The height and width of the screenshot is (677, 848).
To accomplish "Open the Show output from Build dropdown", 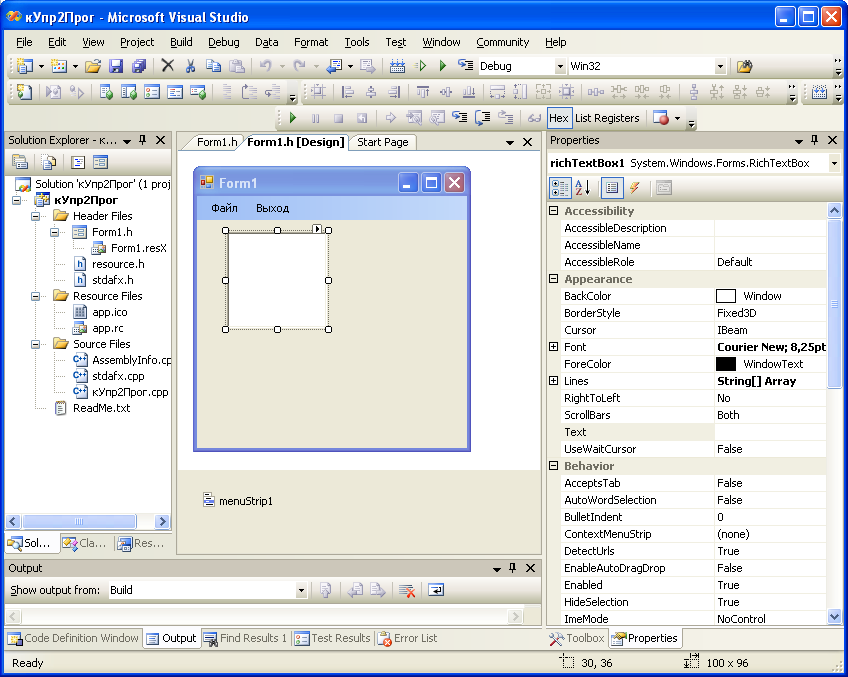I will tap(301, 590).
